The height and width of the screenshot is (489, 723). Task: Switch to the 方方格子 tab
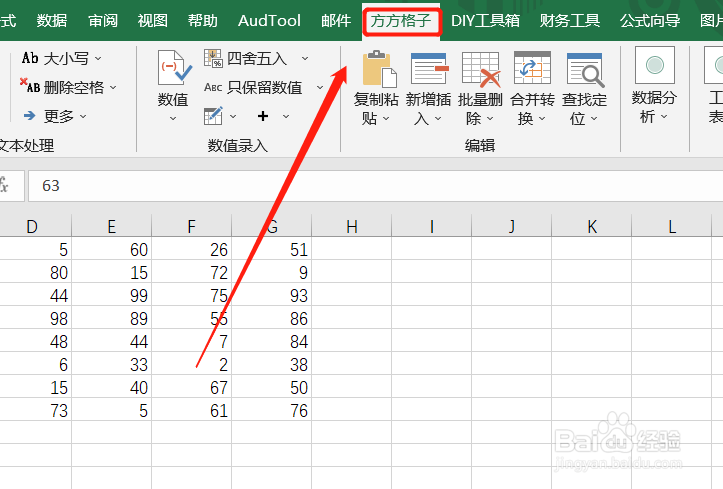(x=401, y=21)
